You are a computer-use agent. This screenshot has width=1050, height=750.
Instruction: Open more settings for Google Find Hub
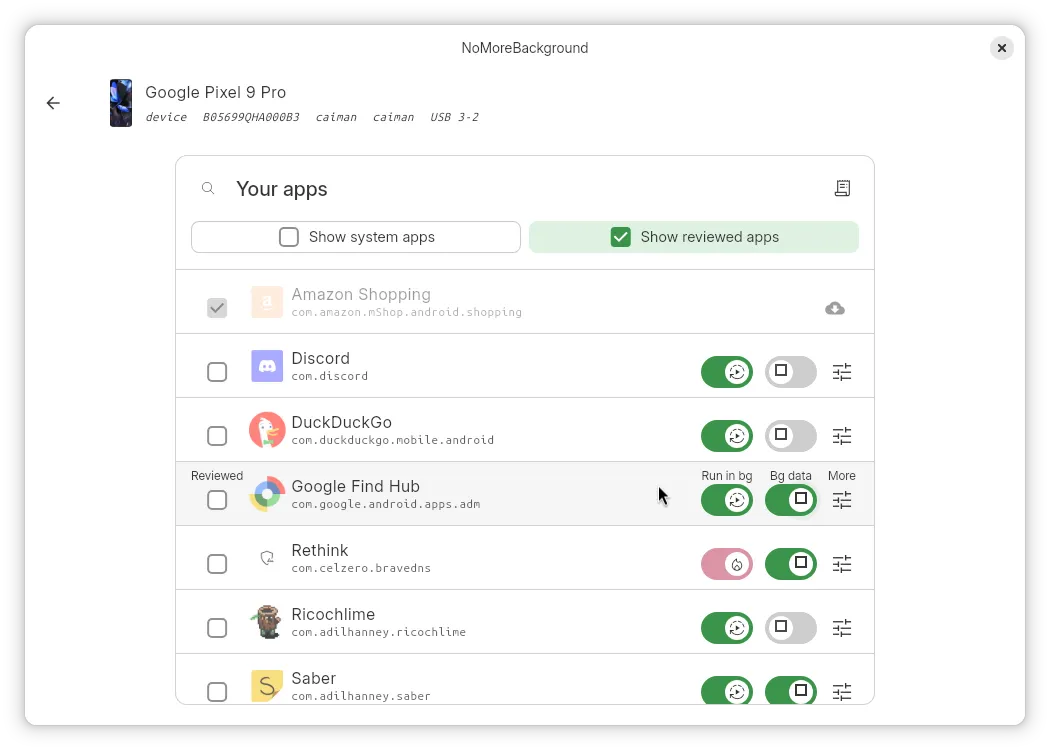(842, 500)
